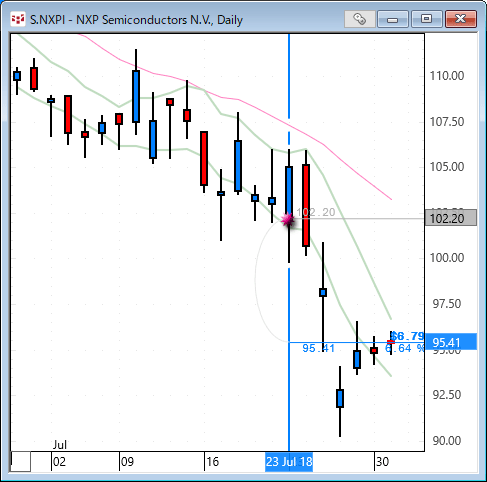Close the NXPI chart window
Viewport: 487px width, 482px height.
point(461,19)
